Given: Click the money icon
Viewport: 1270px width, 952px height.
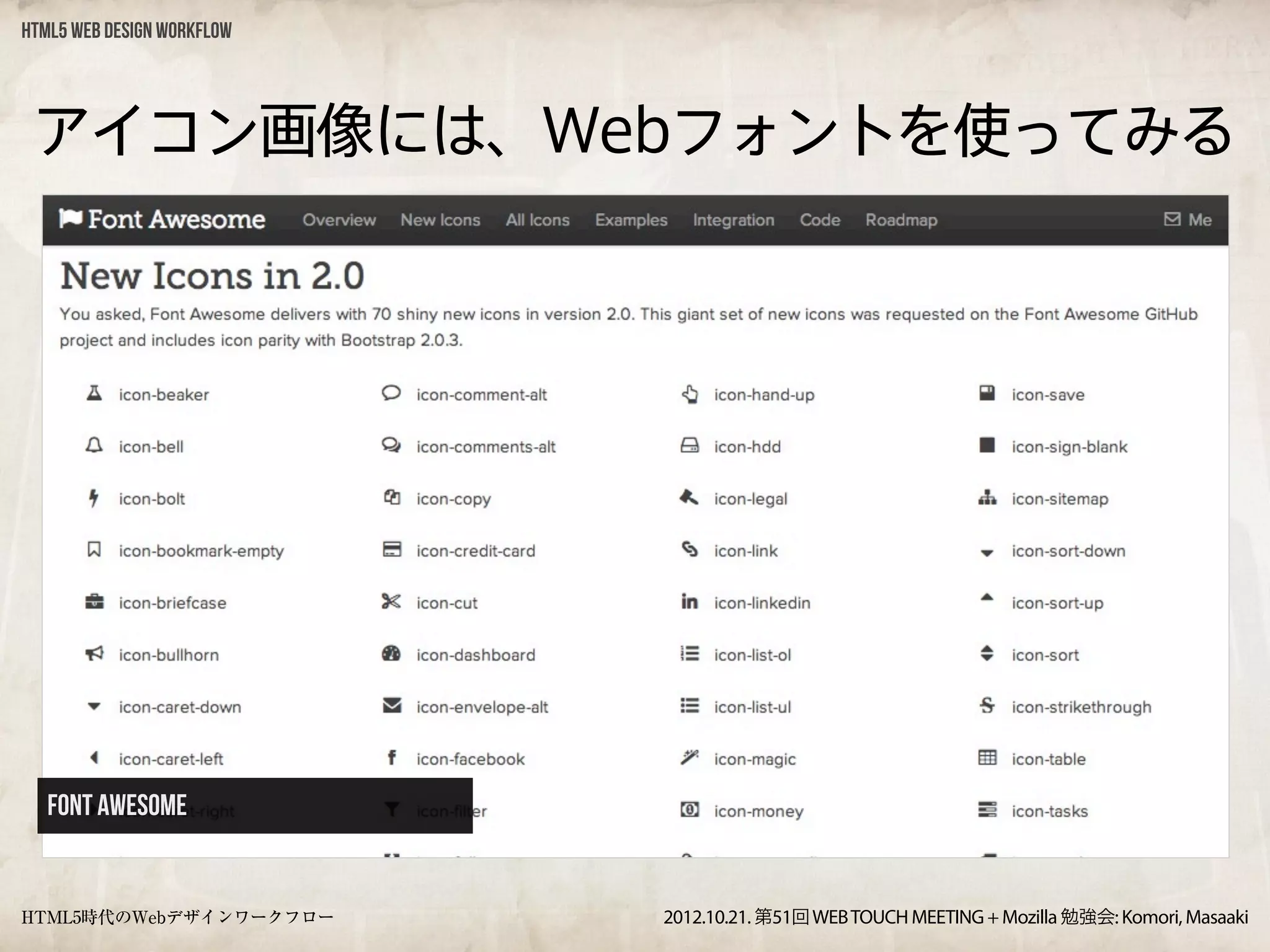Looking at the screenshot, I should (x=690, y=809).
